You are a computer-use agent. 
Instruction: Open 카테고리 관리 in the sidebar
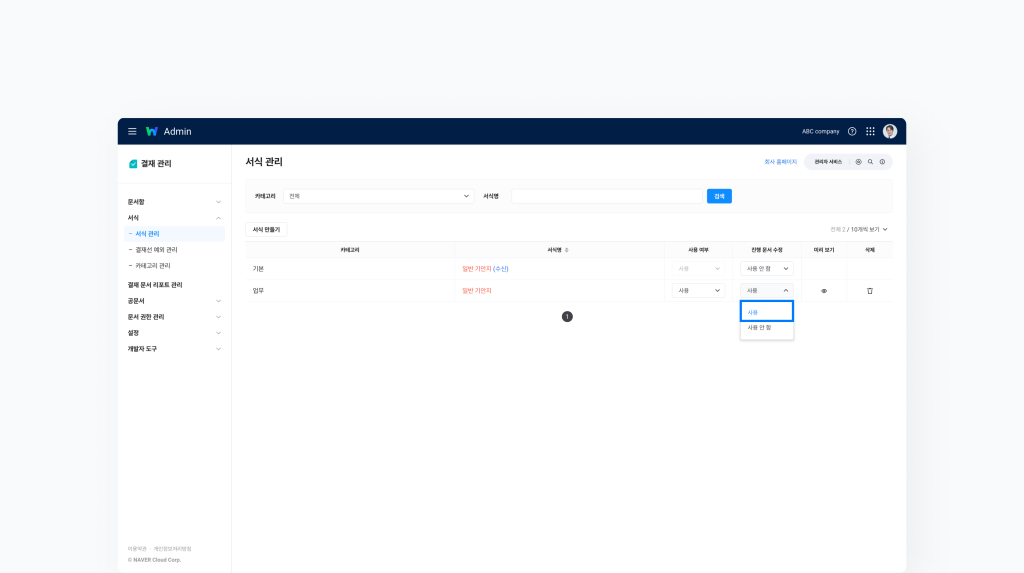(x=153, y=266)
